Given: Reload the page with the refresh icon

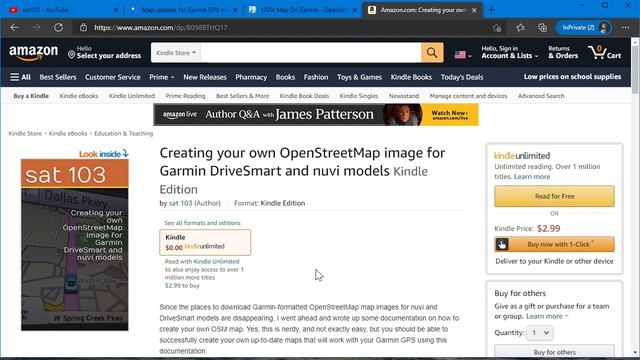Looking at the screenshot, I should pyautogui.click(x=58, y=27).
